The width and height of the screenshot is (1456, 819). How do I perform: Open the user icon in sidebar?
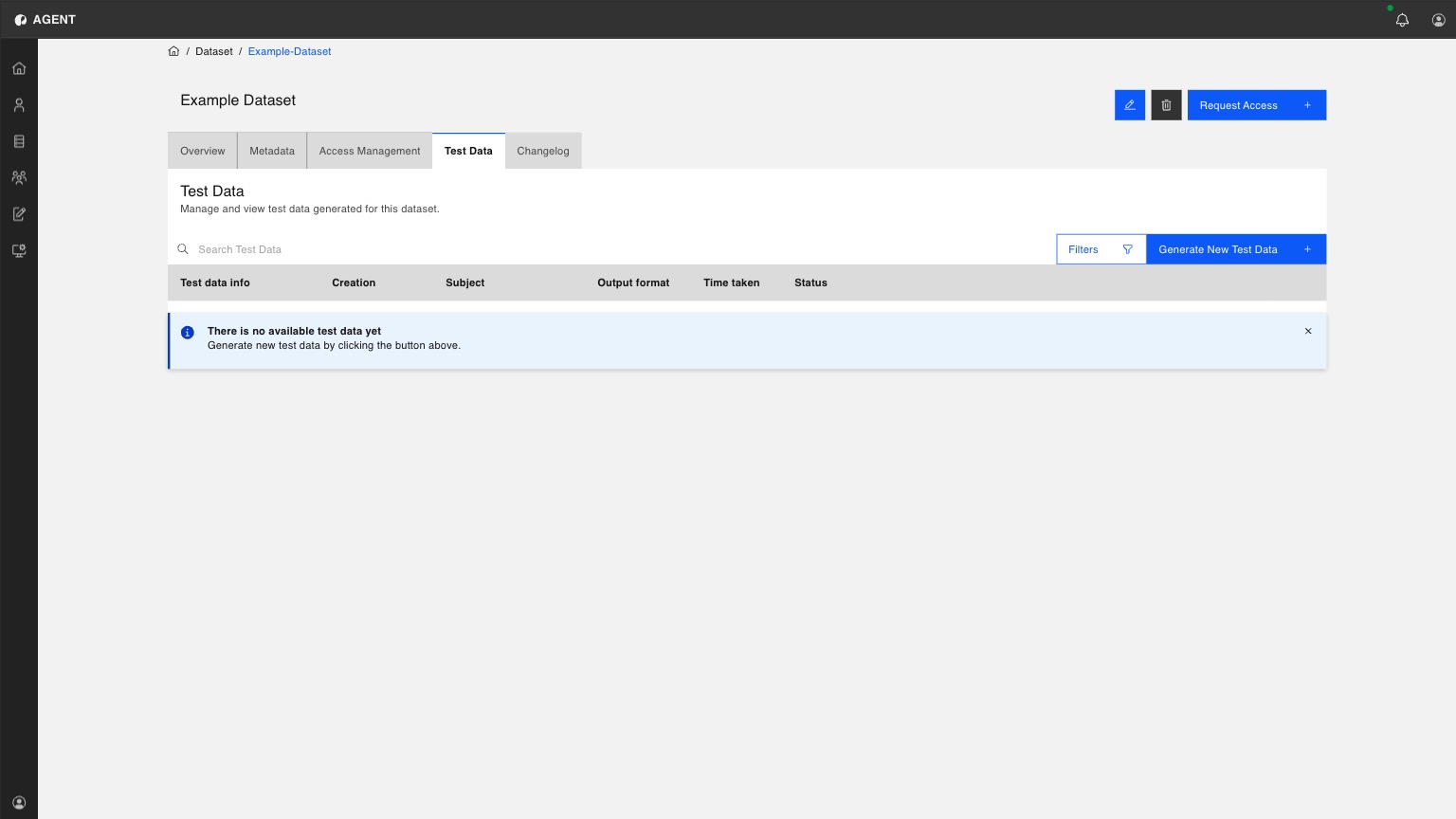pyautogui.click(x=19, y=105)
